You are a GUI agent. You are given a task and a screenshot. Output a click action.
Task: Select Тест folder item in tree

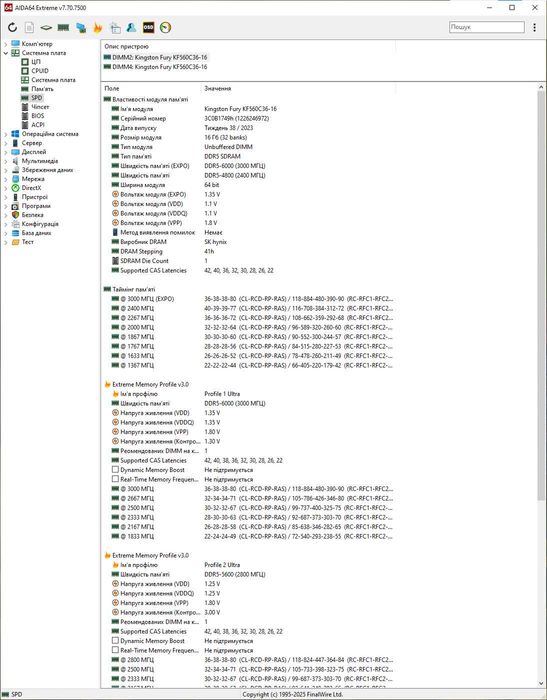point(28,242)
